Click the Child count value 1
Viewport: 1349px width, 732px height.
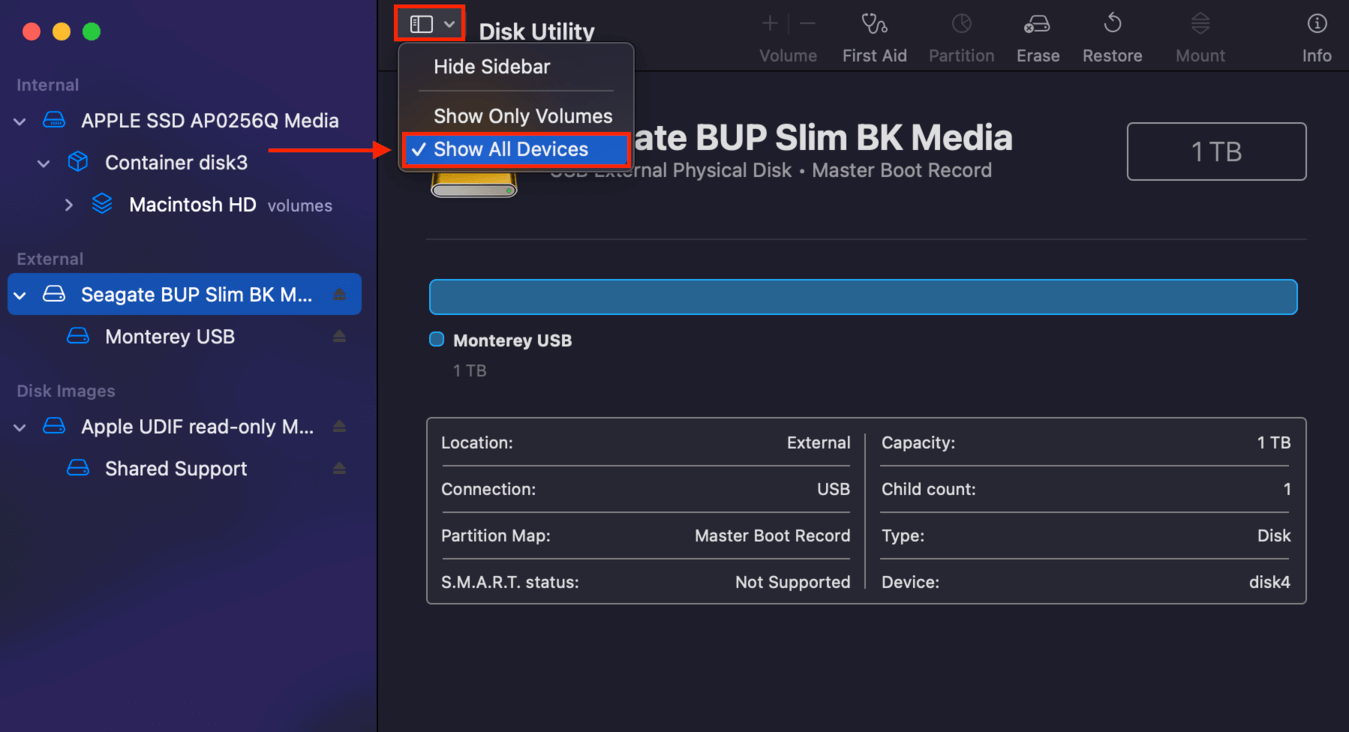[1287, 490]
